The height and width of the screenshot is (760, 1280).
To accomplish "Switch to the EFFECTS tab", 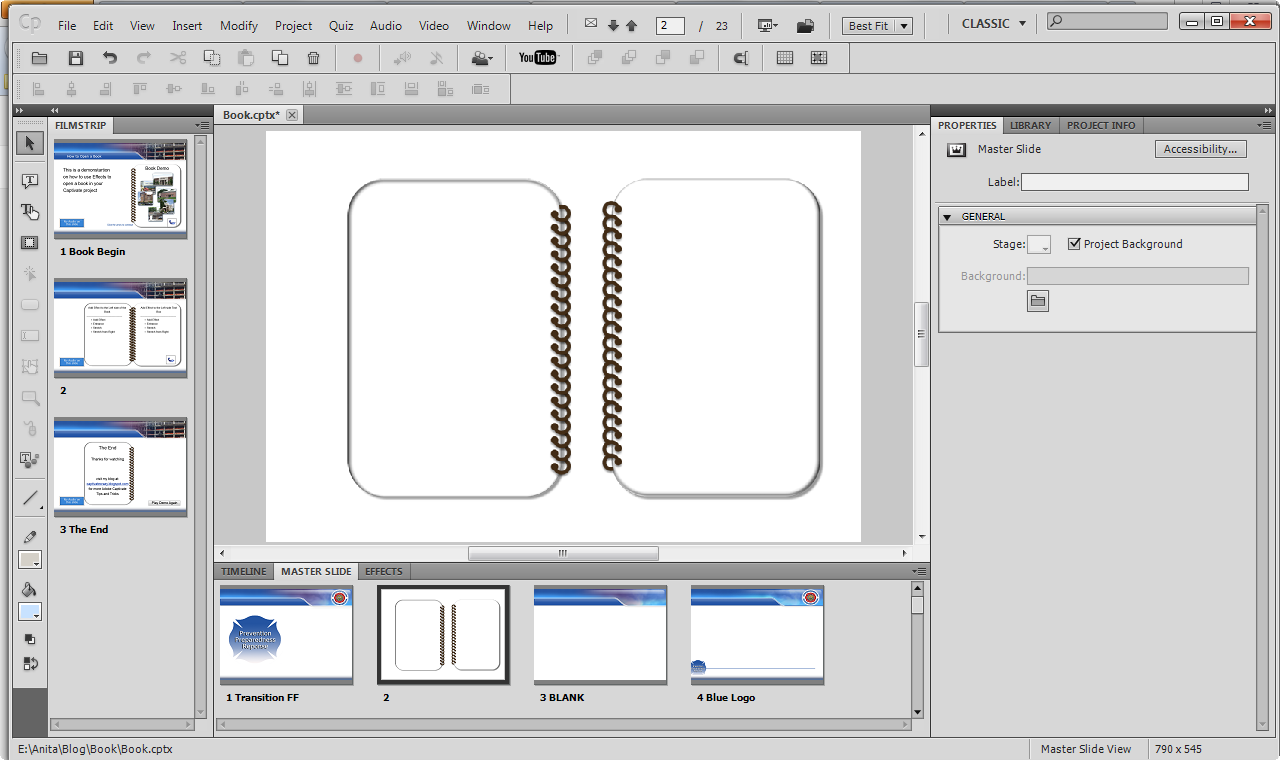I will (x=384, y=571).
